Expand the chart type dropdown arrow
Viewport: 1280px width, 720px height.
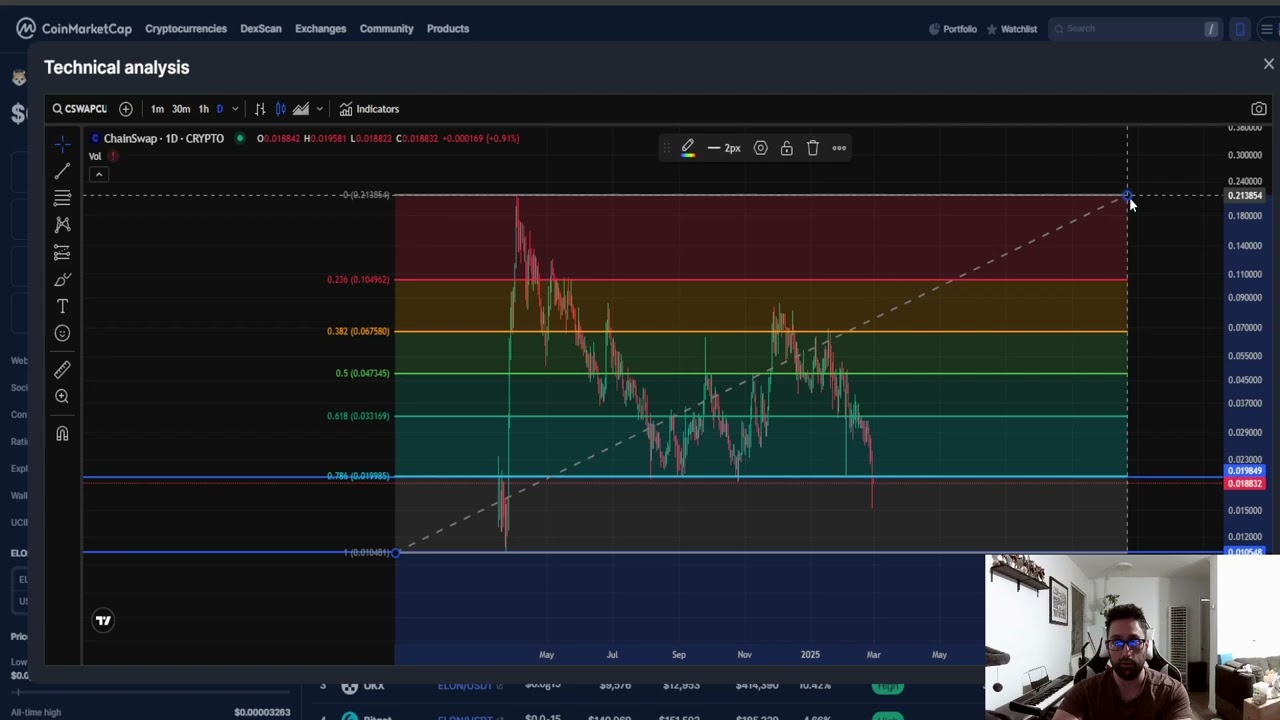point(319,109)
